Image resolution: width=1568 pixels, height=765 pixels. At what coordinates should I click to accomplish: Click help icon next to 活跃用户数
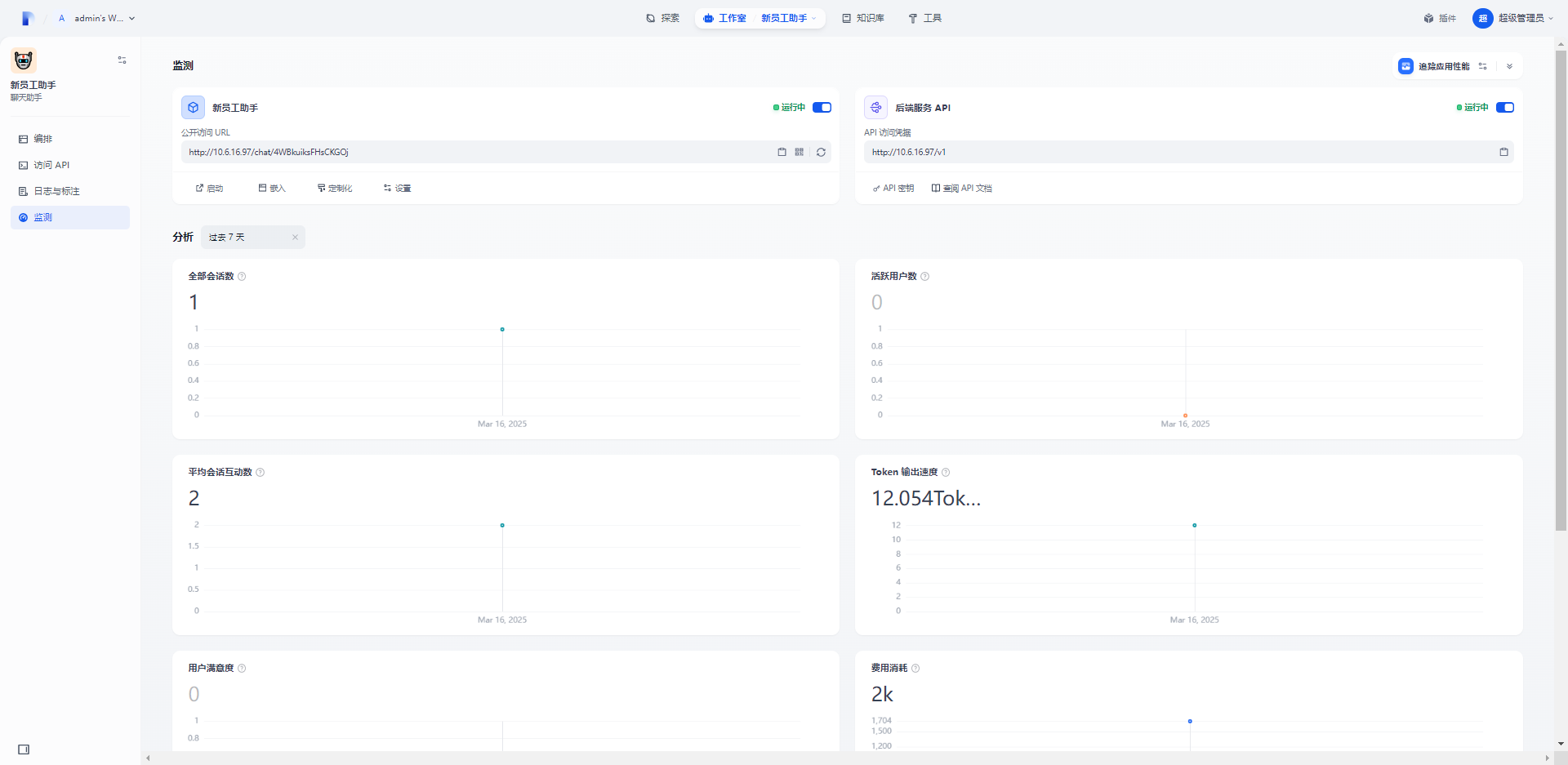924,276
